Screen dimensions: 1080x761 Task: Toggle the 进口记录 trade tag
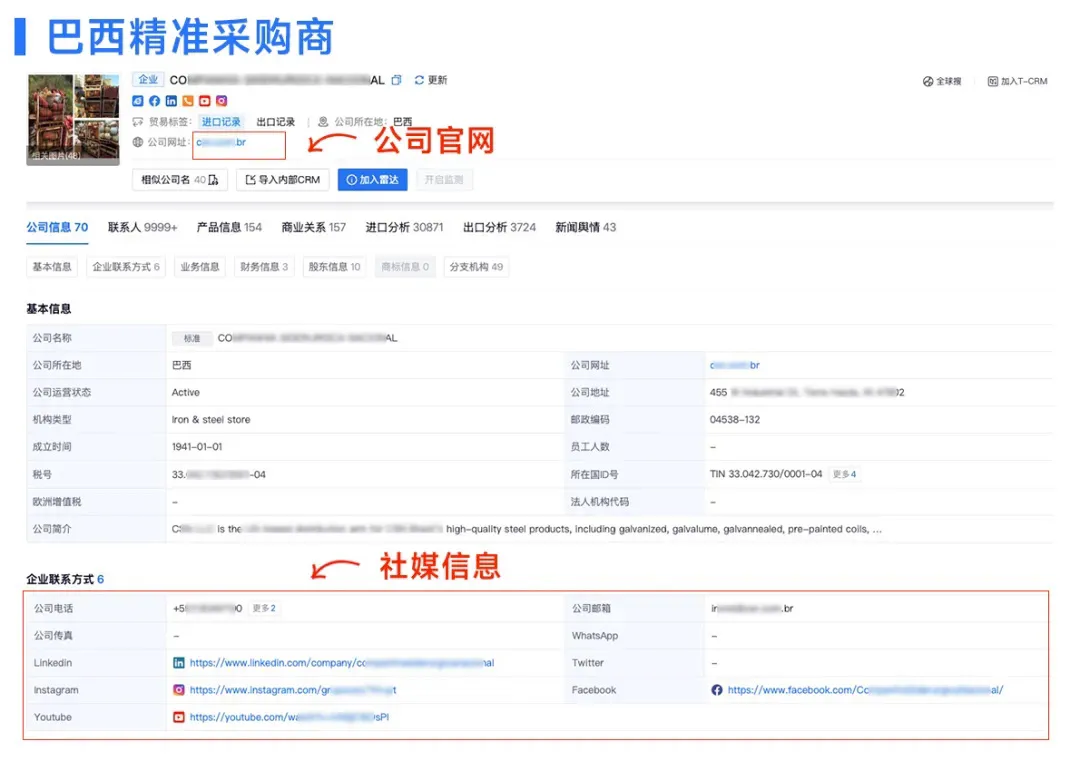click(x=221, y=121)
